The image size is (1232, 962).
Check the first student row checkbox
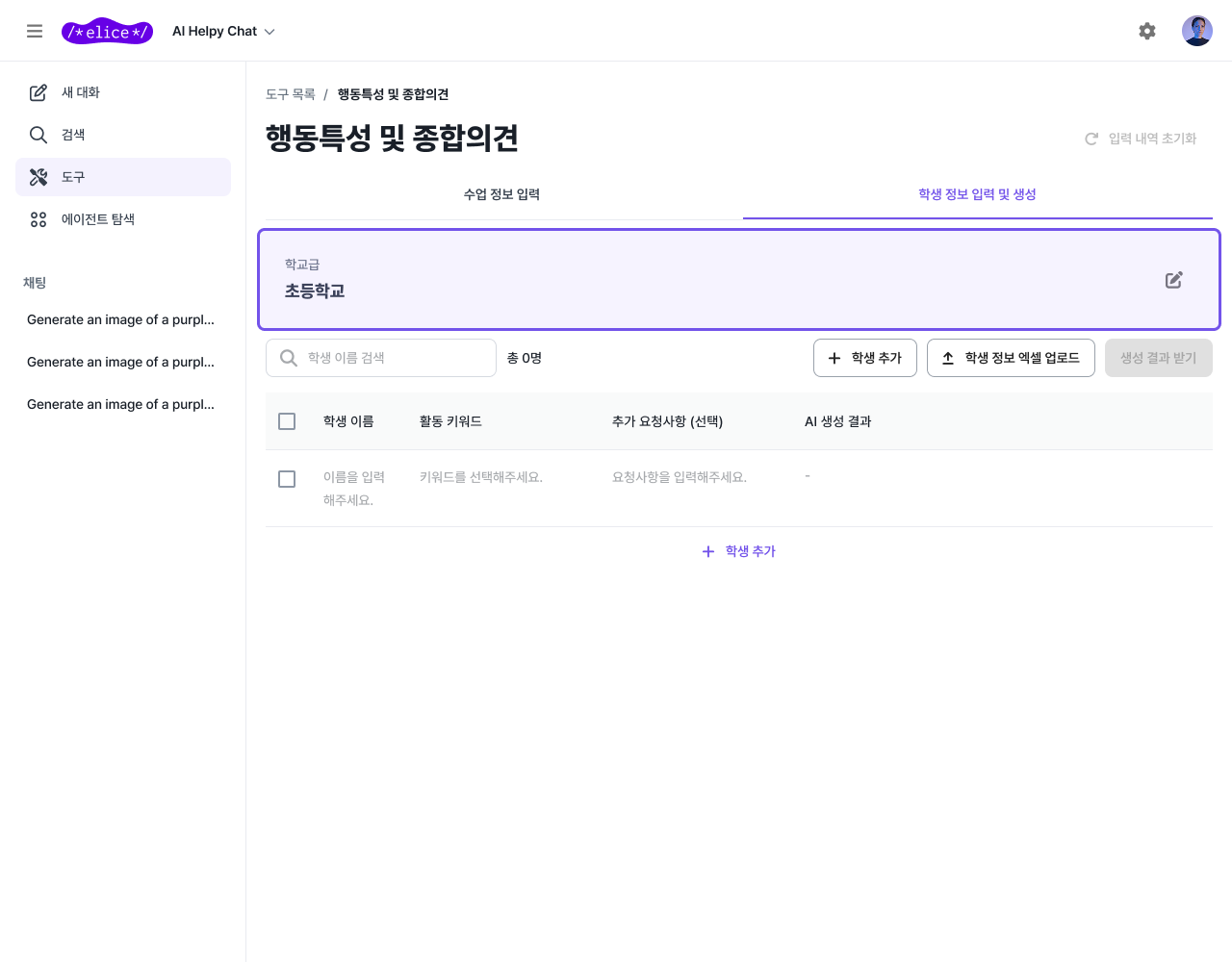click(x=287, y=479)
